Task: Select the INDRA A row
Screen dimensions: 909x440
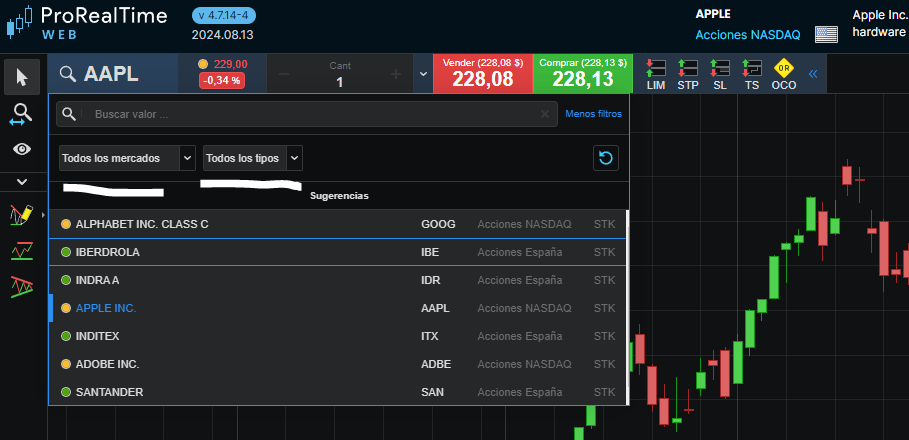Action: pos(337,280)
